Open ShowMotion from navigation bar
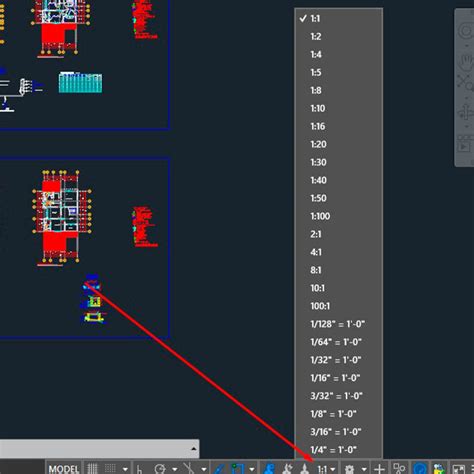This screenshot has width=474, height=474. (x=466, y=144)
